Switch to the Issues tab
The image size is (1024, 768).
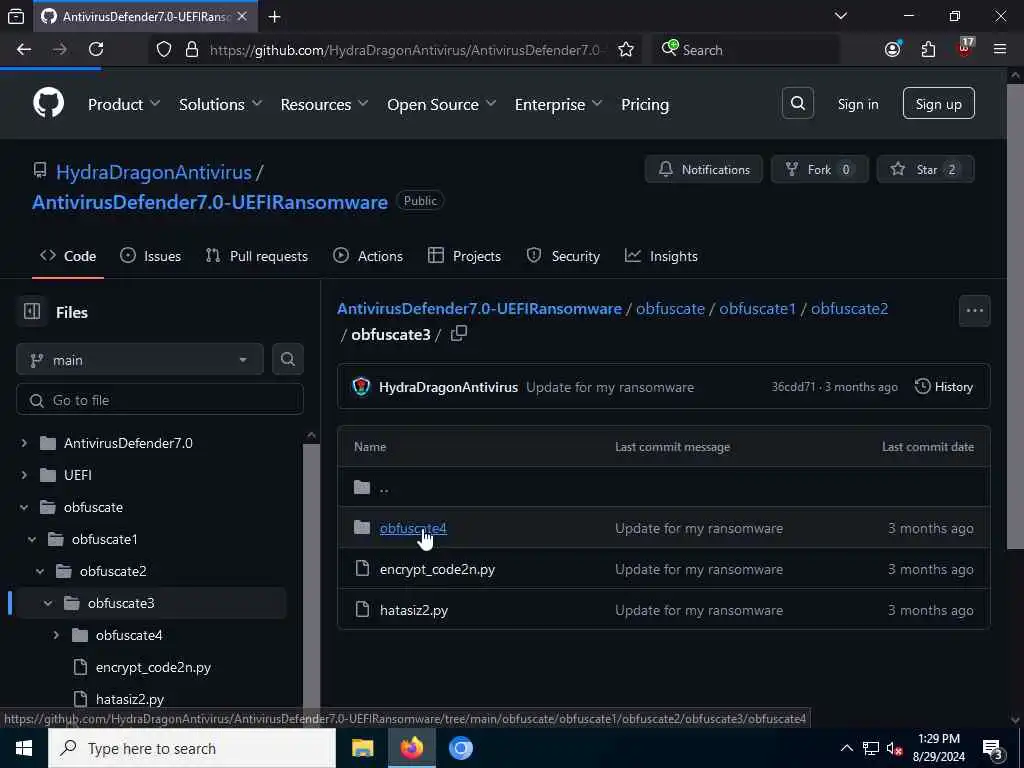coord(150,256)
